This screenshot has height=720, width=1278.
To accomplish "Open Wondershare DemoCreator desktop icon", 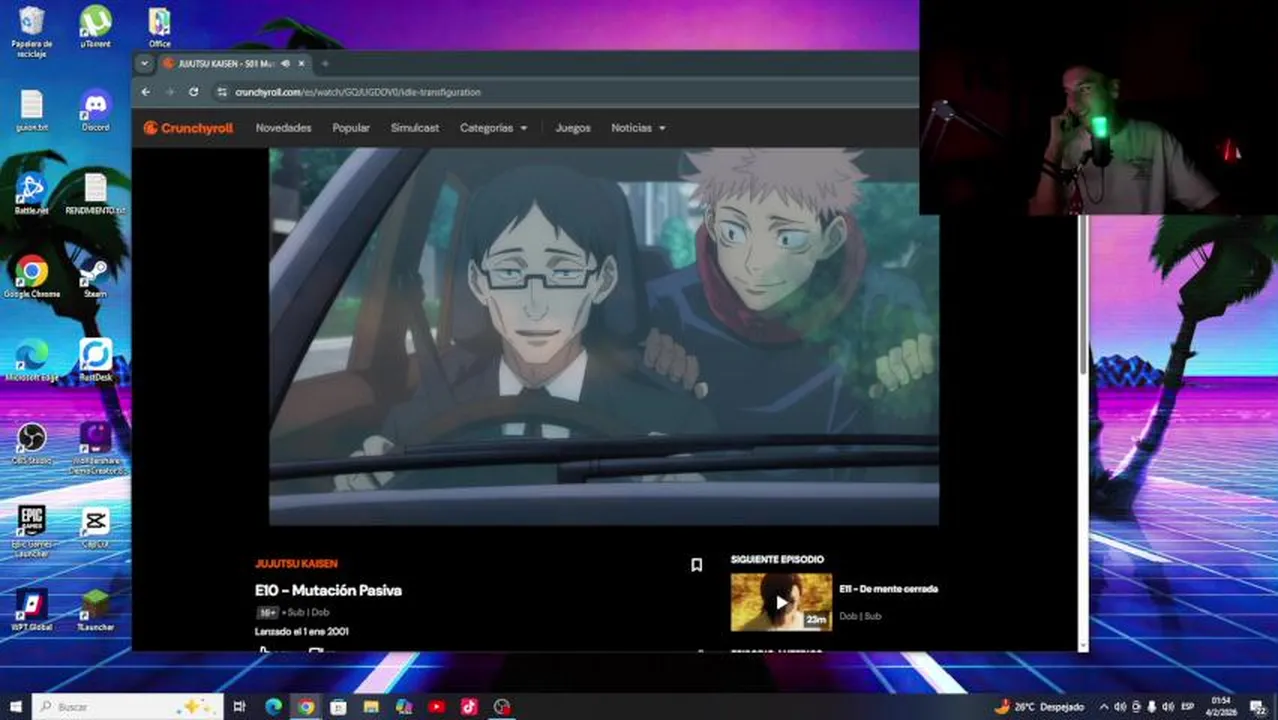I will [x=95, y=448].
